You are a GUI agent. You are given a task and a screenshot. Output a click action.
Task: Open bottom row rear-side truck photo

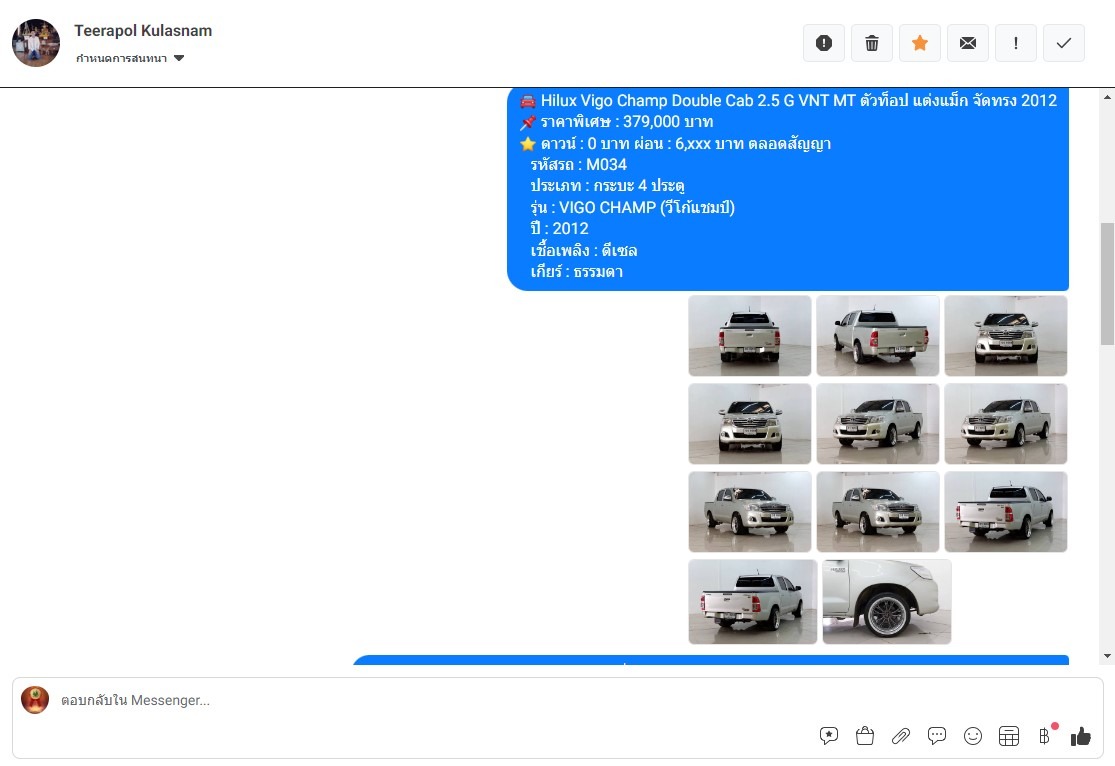tap(752, 602)
